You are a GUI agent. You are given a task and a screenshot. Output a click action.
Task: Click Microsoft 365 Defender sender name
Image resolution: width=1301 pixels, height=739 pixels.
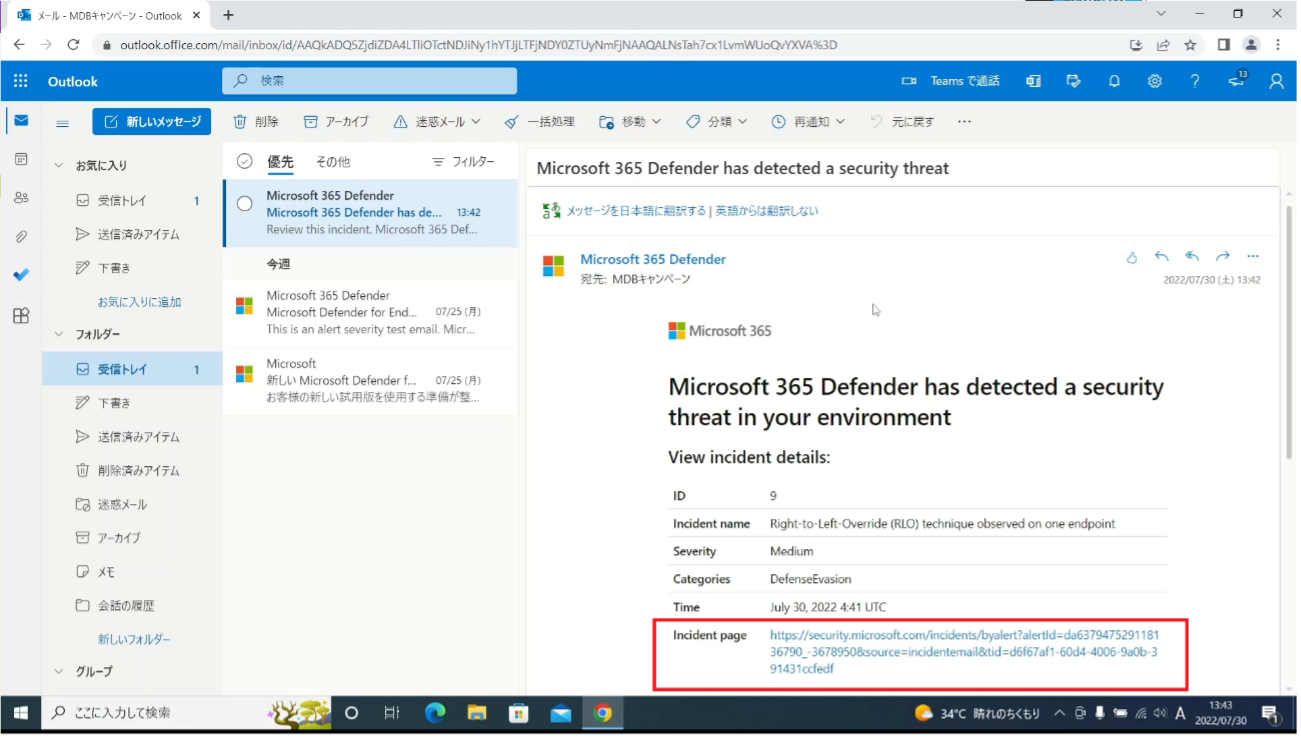click(653, 259)
